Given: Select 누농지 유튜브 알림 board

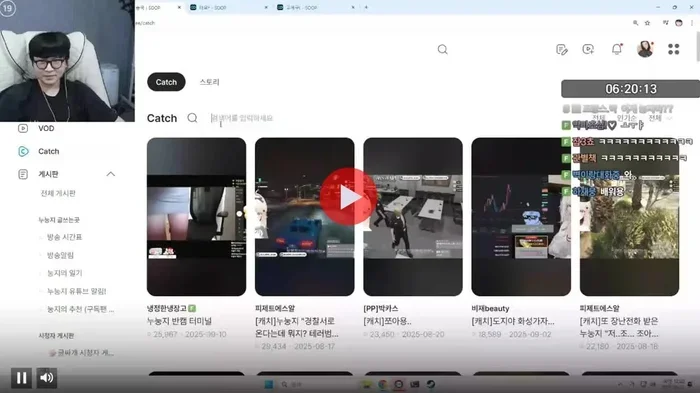Looking at the screenshot, I should click(77, 291).
